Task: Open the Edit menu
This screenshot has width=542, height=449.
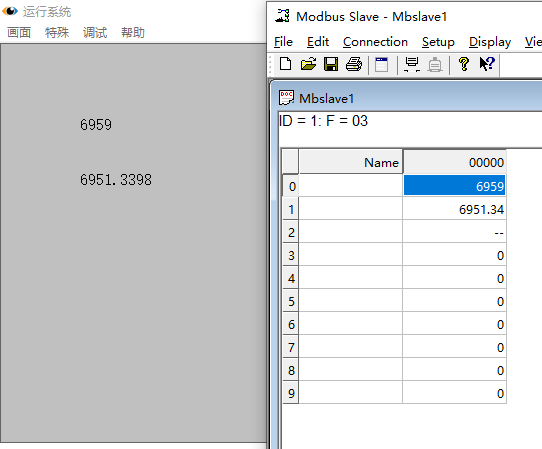Action: (318, 42)
